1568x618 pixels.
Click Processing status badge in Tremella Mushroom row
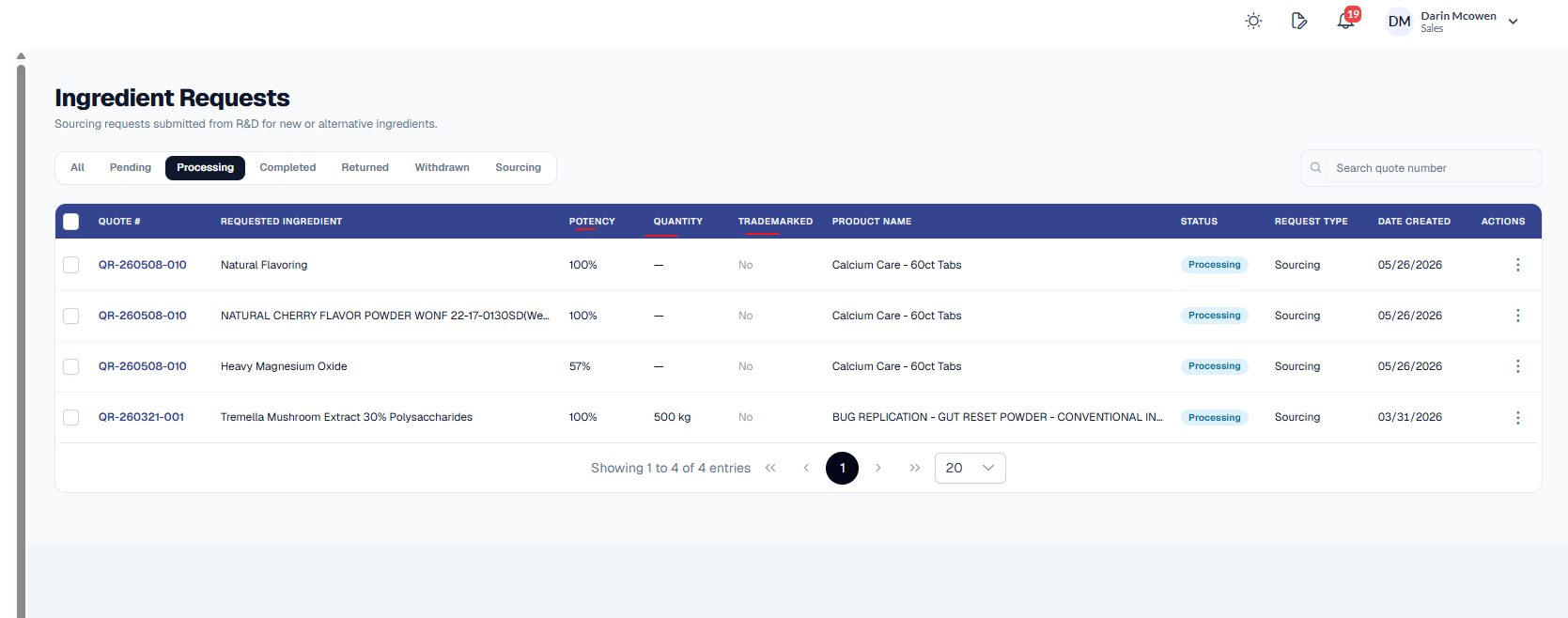(1214, 417)
